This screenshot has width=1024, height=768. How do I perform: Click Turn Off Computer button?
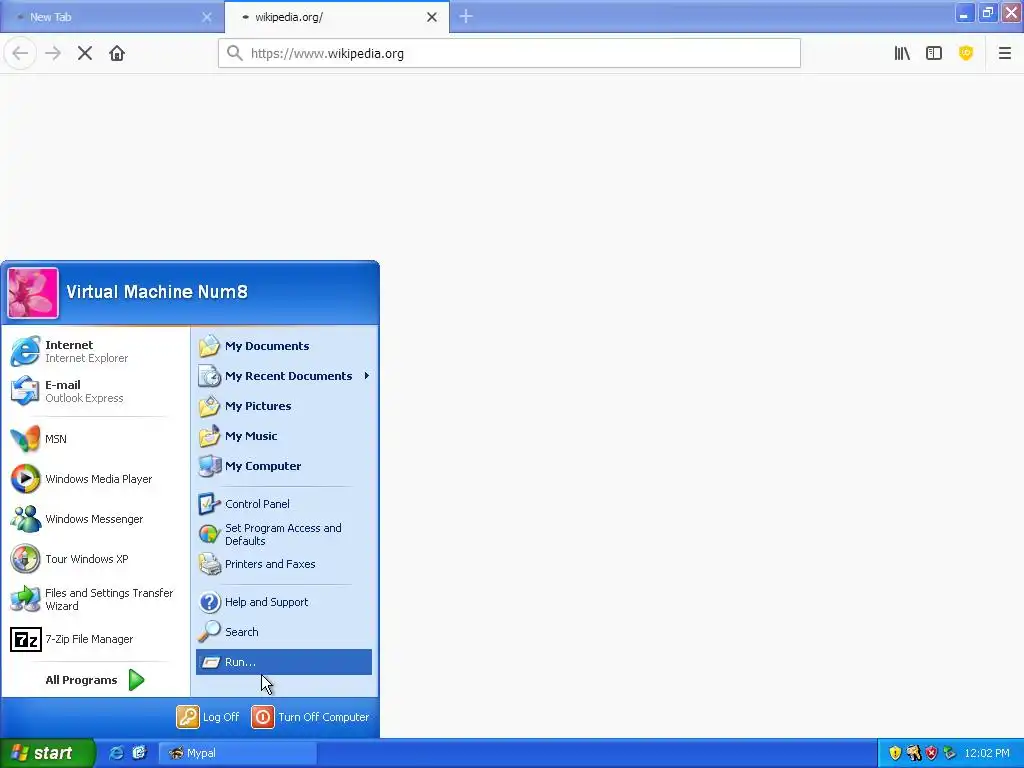tap(310, 717)
